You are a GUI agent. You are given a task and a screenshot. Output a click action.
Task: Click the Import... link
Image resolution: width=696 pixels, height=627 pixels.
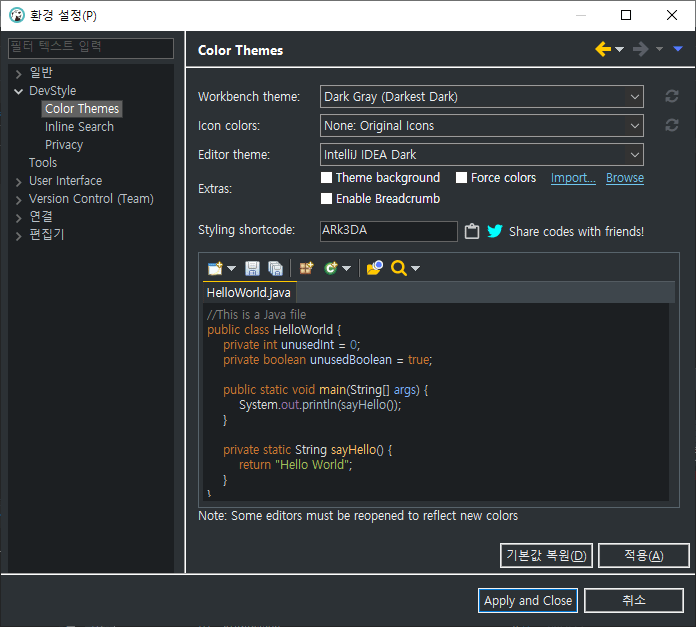pyautogui.click(x=573, y=178)
